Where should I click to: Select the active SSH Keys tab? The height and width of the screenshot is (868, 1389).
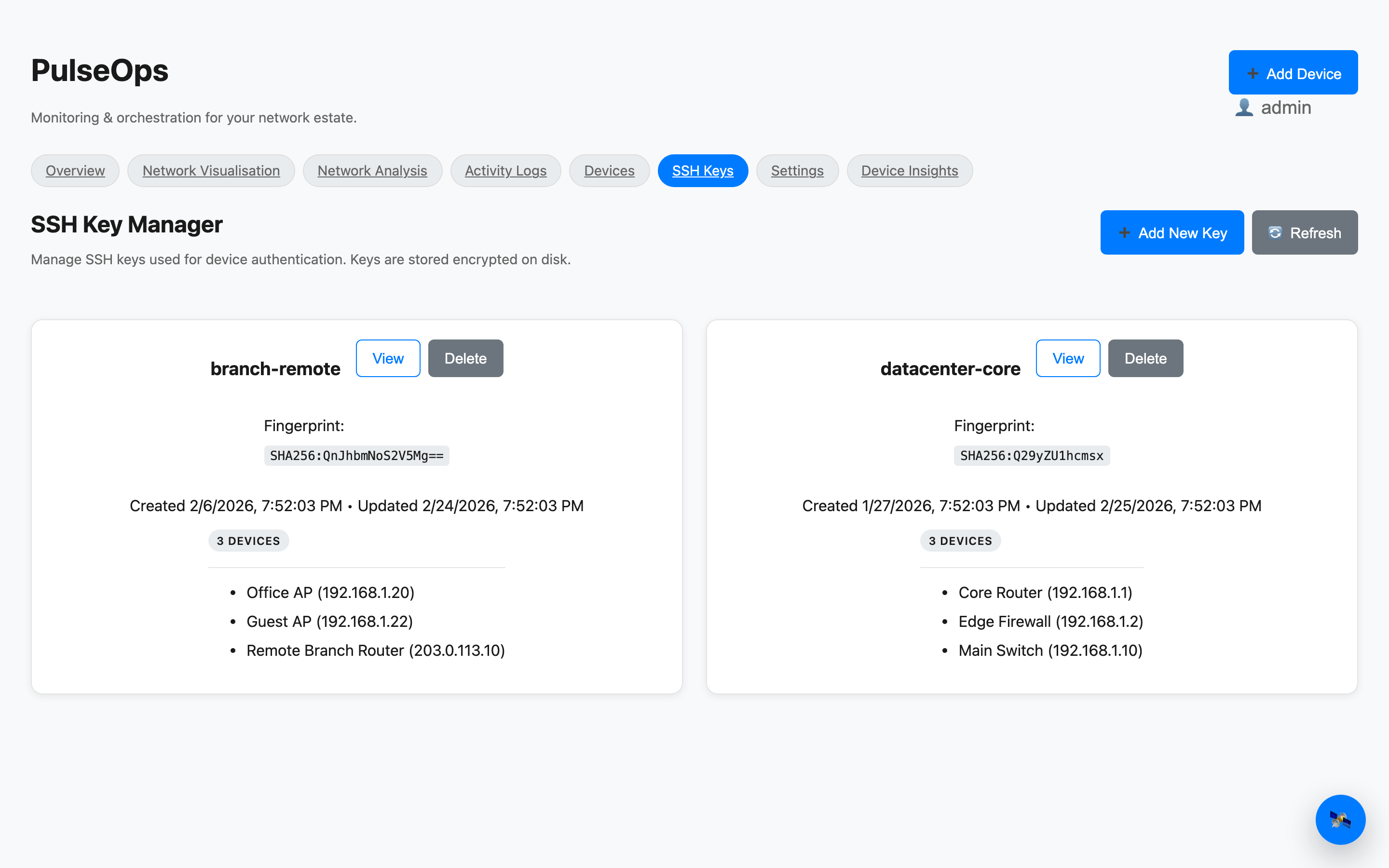click(703, 171)
